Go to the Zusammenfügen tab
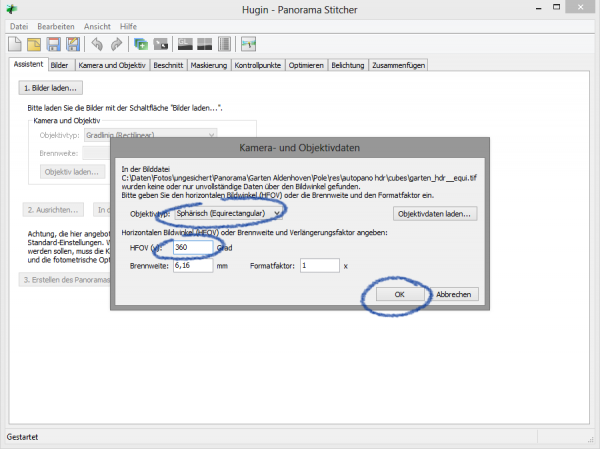This screenshot has height=449, width=600. click(398, 65)
